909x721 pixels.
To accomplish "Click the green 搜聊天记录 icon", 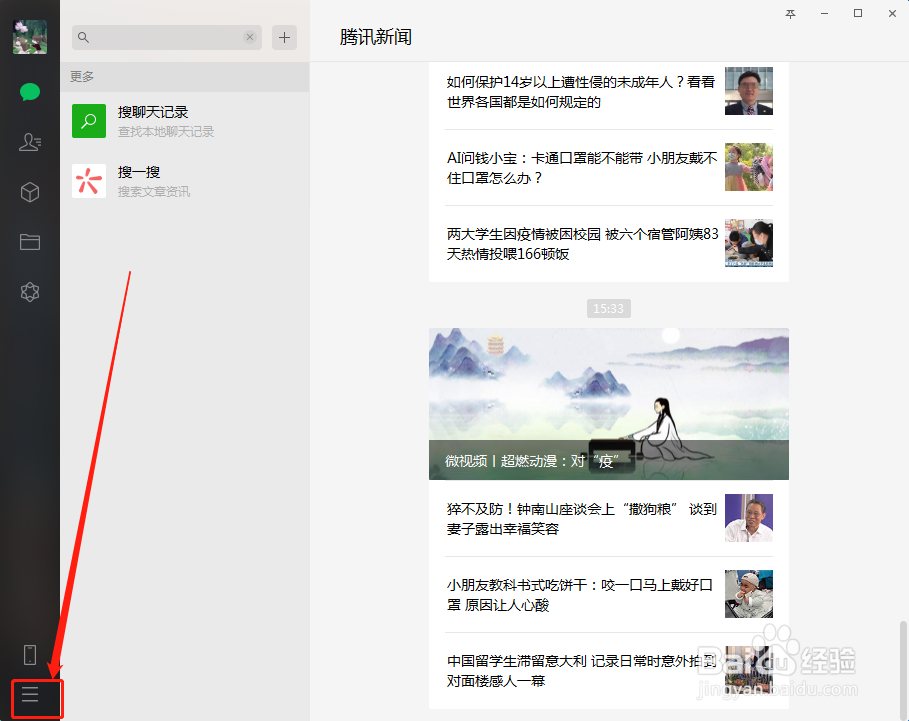I will pos(89,120).
